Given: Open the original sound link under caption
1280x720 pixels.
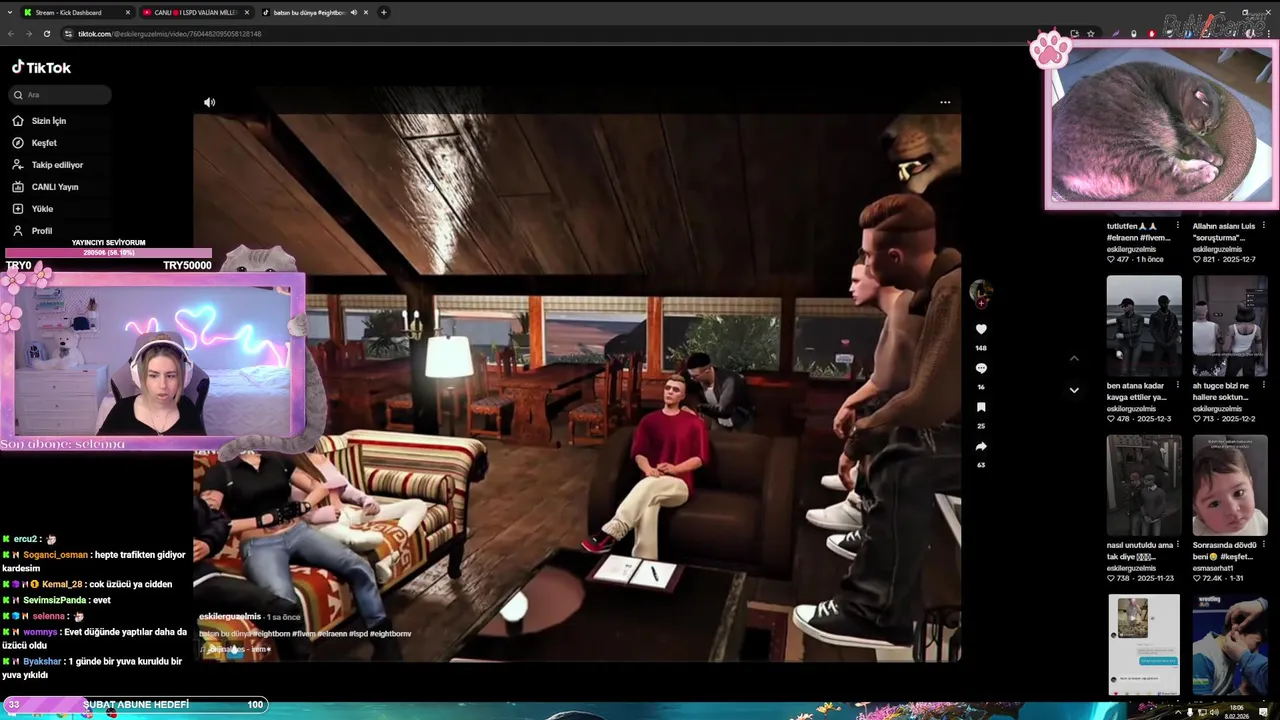Looking at the screenshot, I should coord(235,650).
